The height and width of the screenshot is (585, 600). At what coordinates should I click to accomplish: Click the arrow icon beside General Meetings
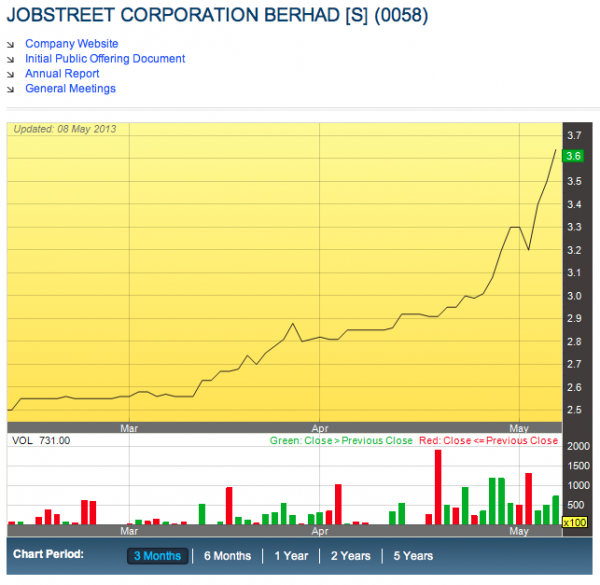tap(11, 89)
